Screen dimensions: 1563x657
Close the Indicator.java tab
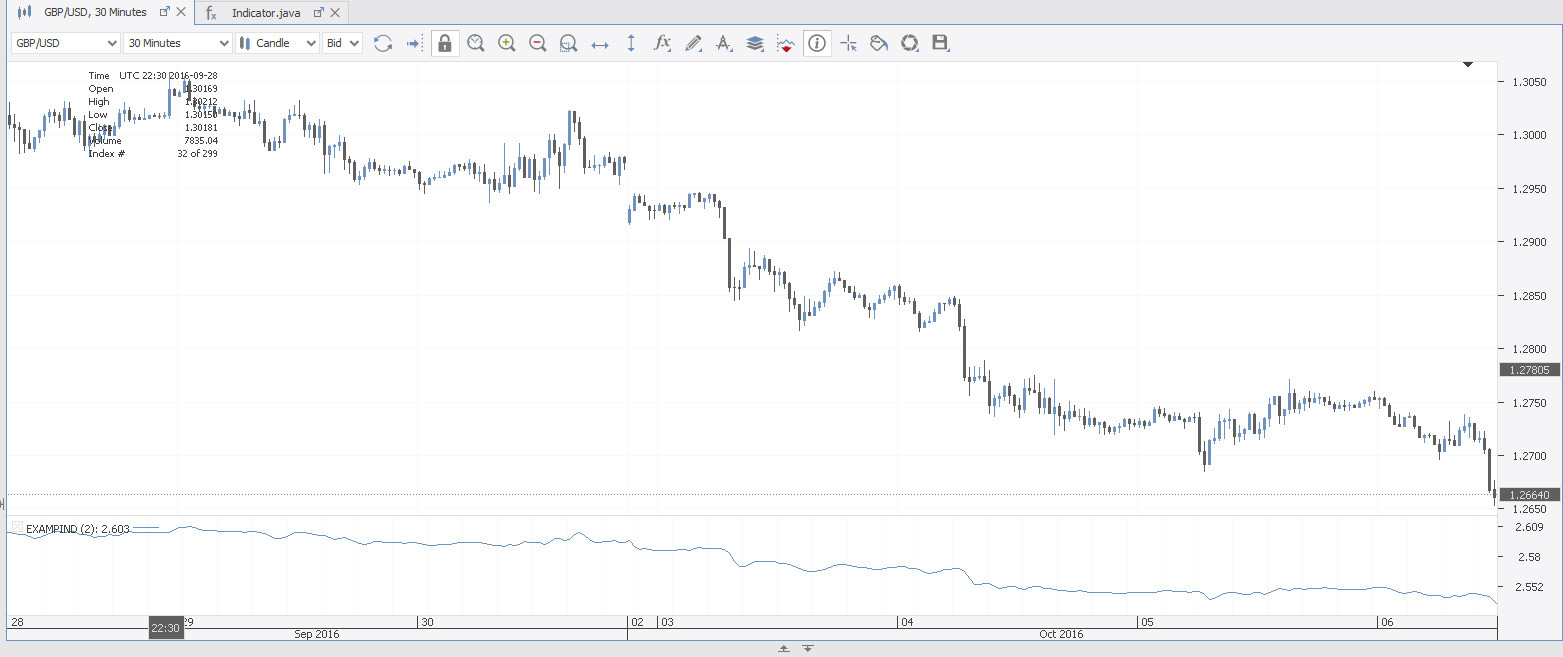coord(335,13)
